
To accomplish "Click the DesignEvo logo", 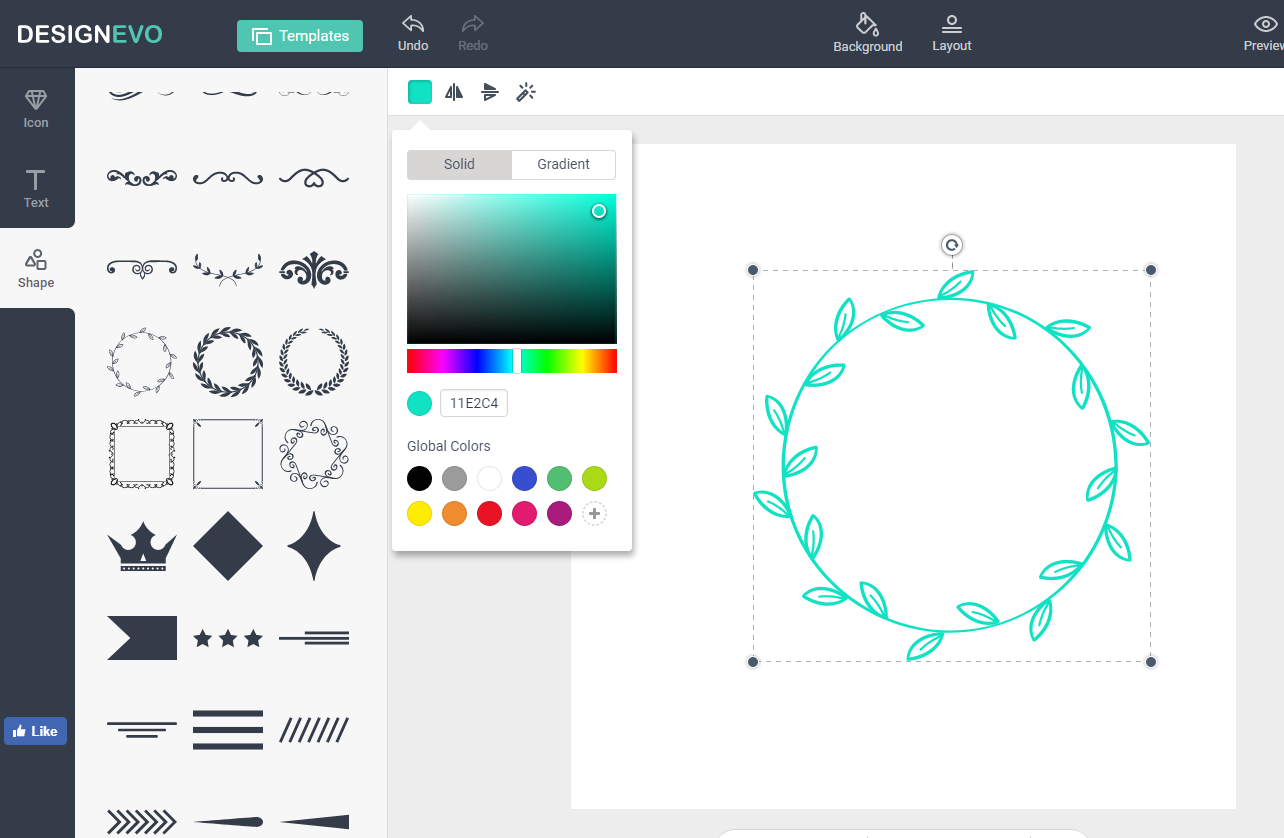I will 90,35.
